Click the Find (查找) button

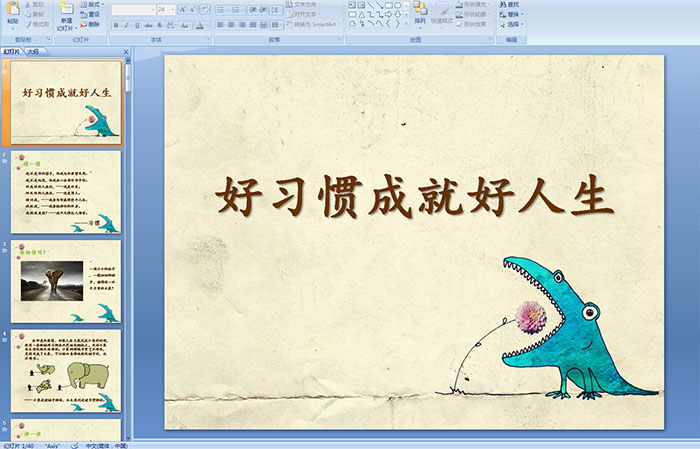(x=509, y=4)
